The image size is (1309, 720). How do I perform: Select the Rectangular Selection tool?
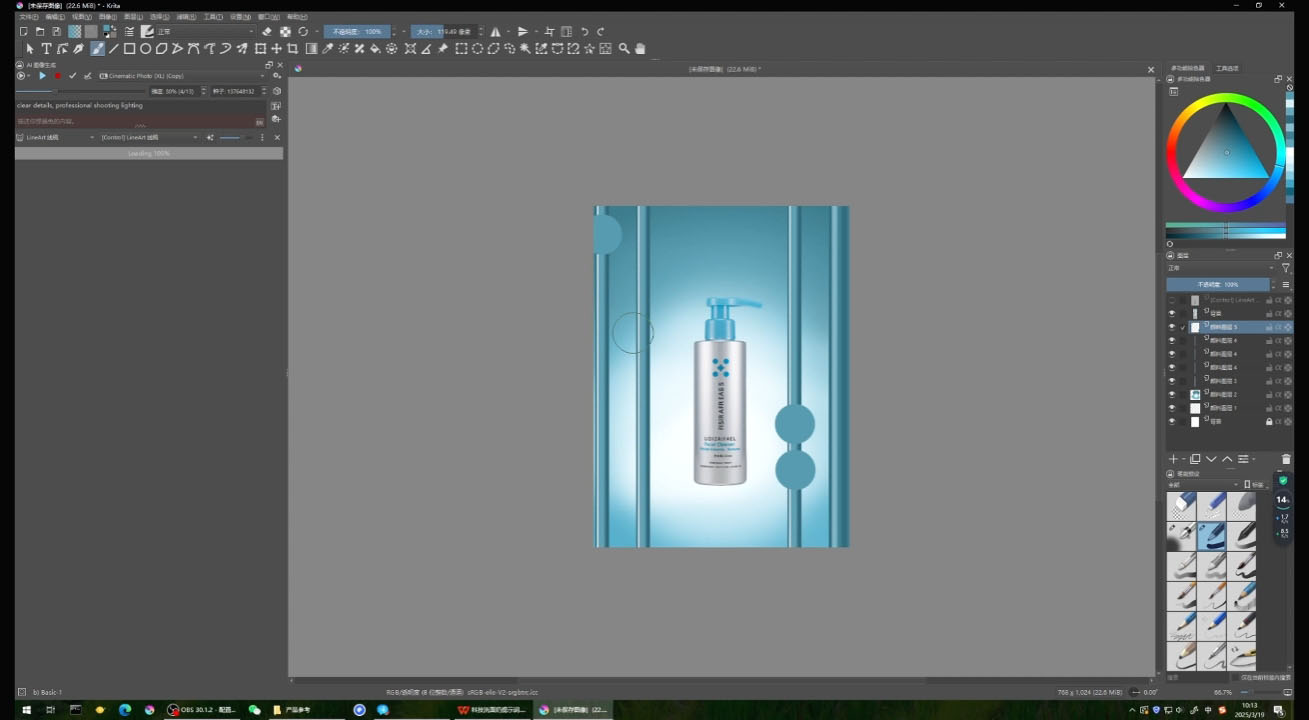pyautogui.click(x=461, y=48)
